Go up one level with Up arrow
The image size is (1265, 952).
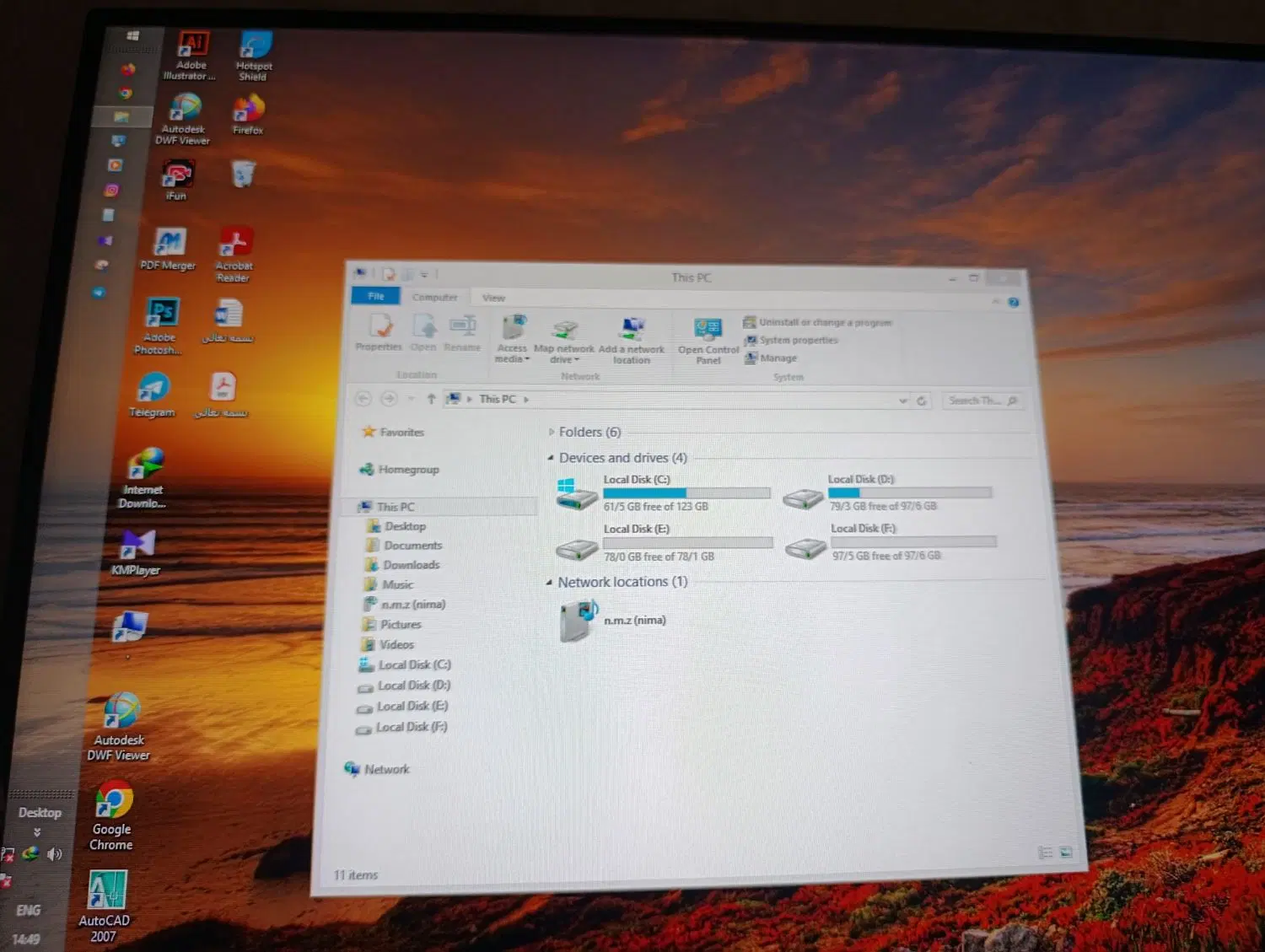tap(431, 399)
